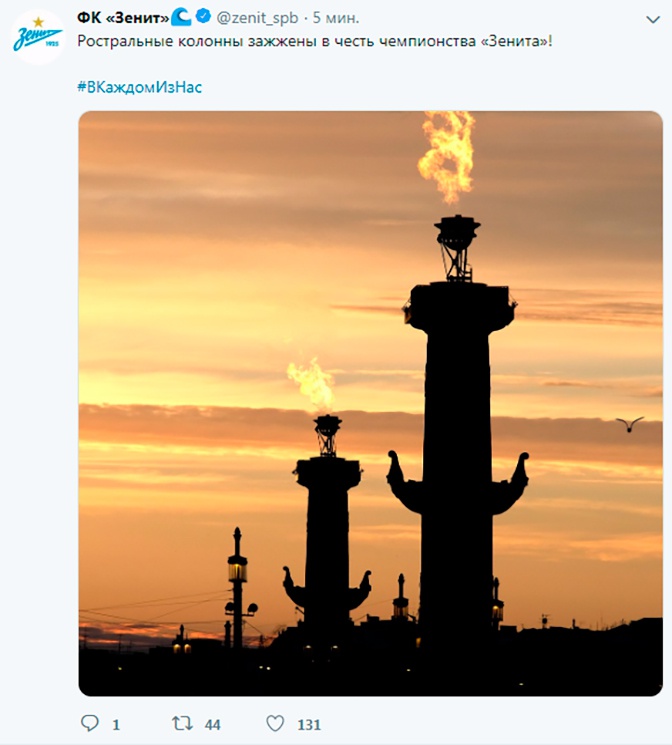672x745 pixels.
Task: View the like count of 131
Action: (309, 725)
